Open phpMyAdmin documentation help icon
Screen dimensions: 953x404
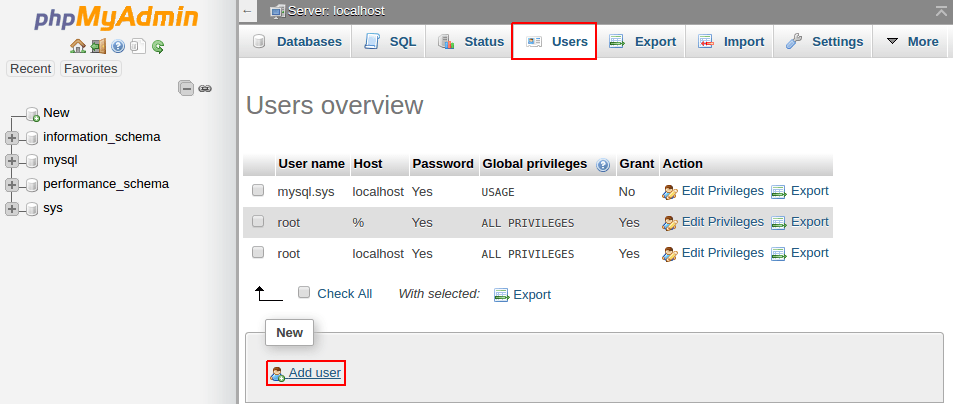(118, 46)
